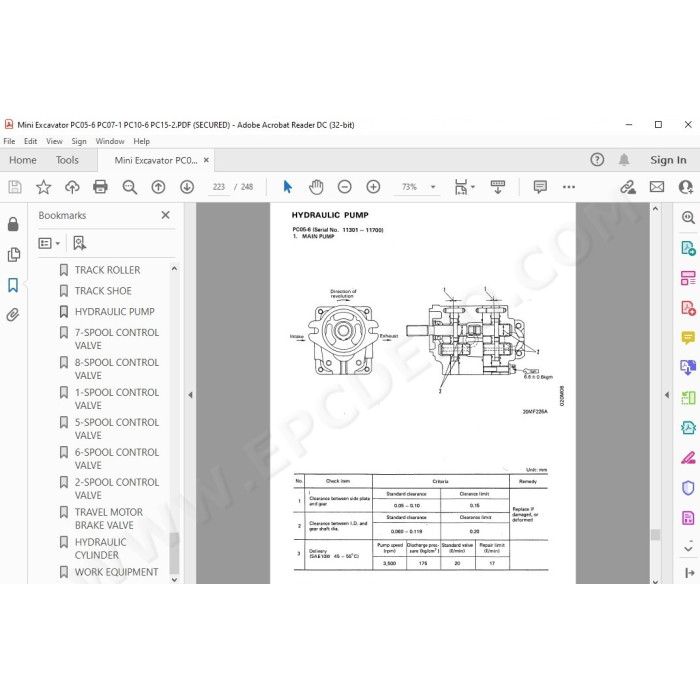Open page thumbnails panel icon
700x700 pixels.
14,254
